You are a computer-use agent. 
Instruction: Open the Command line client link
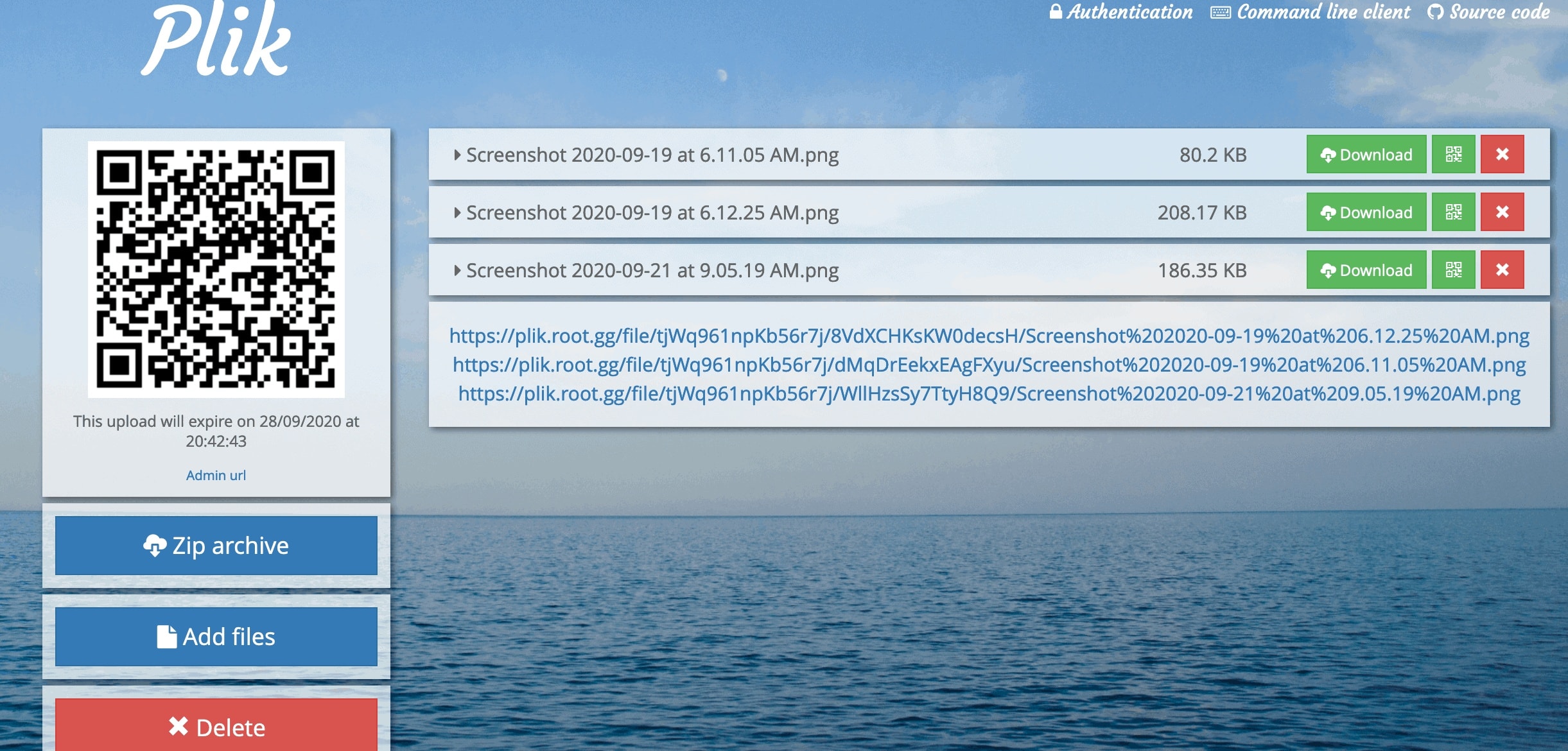1311,12
